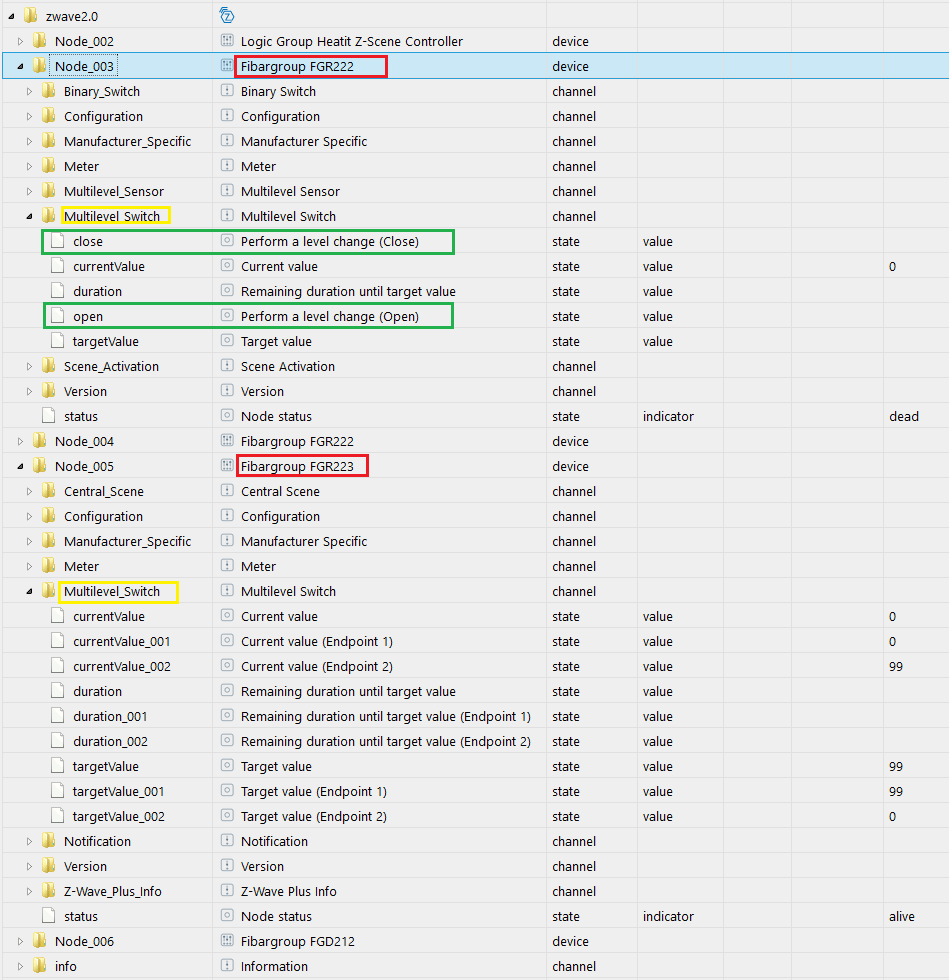Click device icon beside Fibargroup FGR223
Image resolution: width=949 pixels, height=980 pixels.
click(x=227, y=466)
